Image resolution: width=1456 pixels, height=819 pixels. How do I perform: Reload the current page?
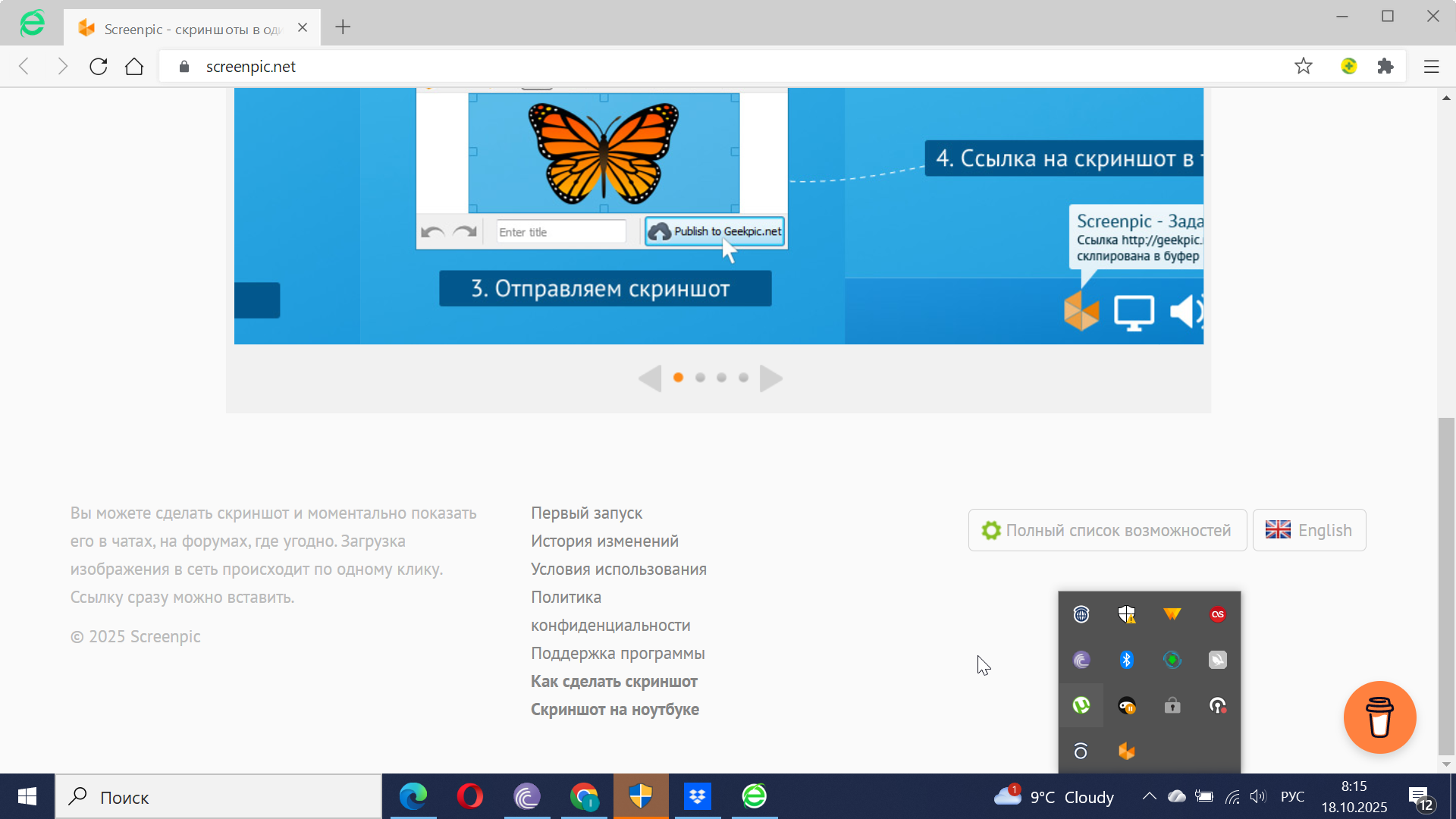(99, 66)
